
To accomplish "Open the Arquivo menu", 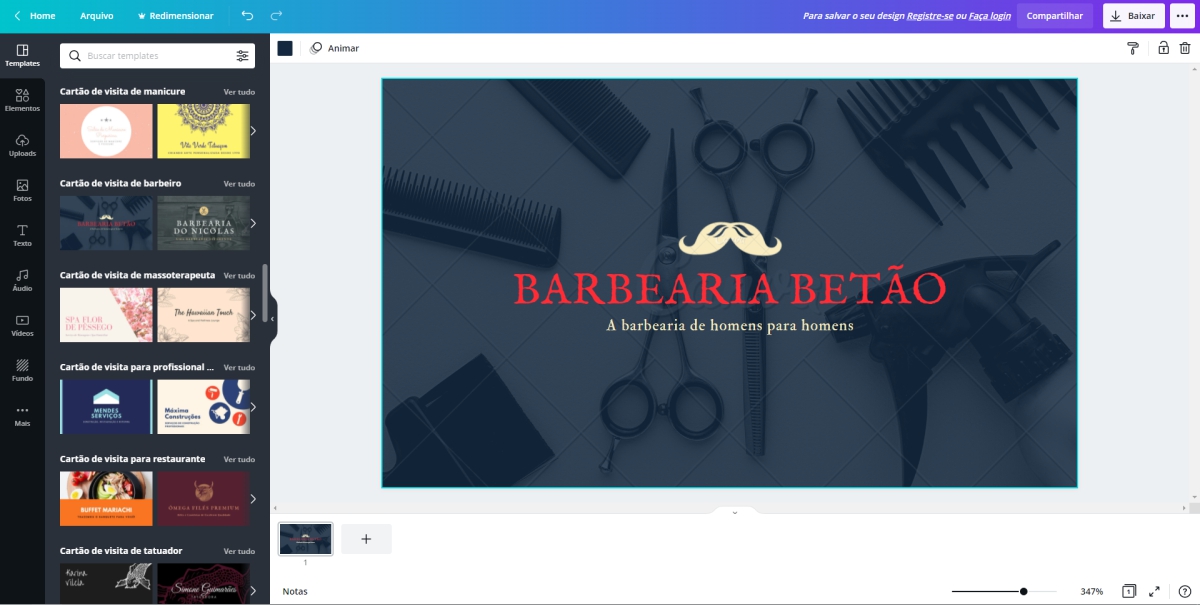I will 97,16.
